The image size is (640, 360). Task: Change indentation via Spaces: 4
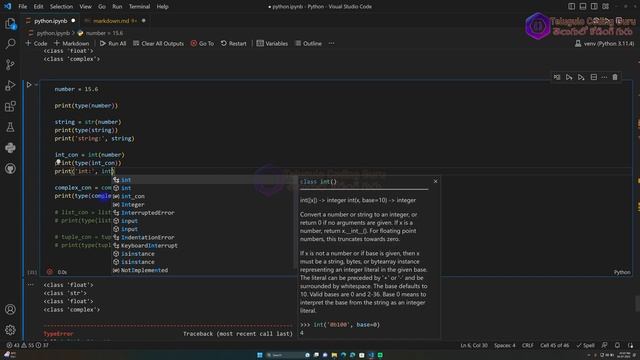coord(505,345)
